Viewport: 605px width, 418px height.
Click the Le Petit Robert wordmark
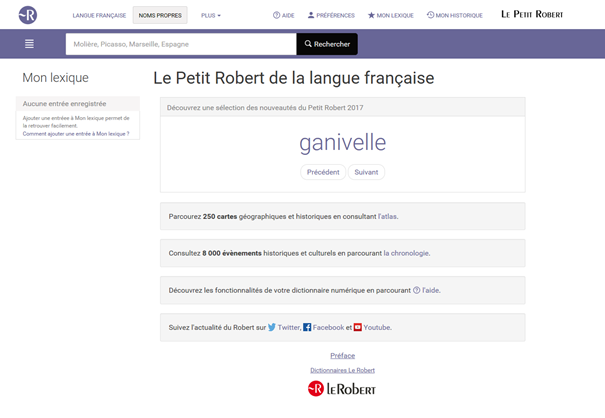tap(532, 15)
